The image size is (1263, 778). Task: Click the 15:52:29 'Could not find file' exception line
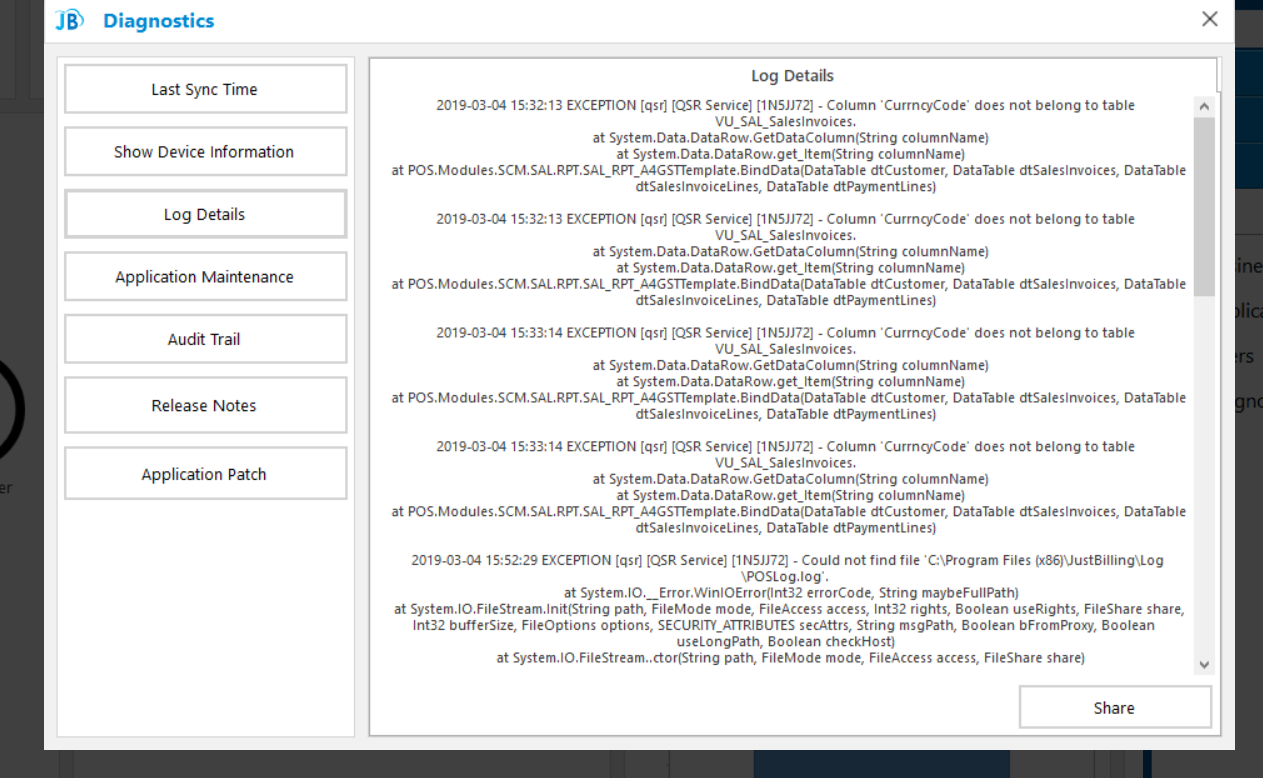pyautogui.click(x=788, y=561)
